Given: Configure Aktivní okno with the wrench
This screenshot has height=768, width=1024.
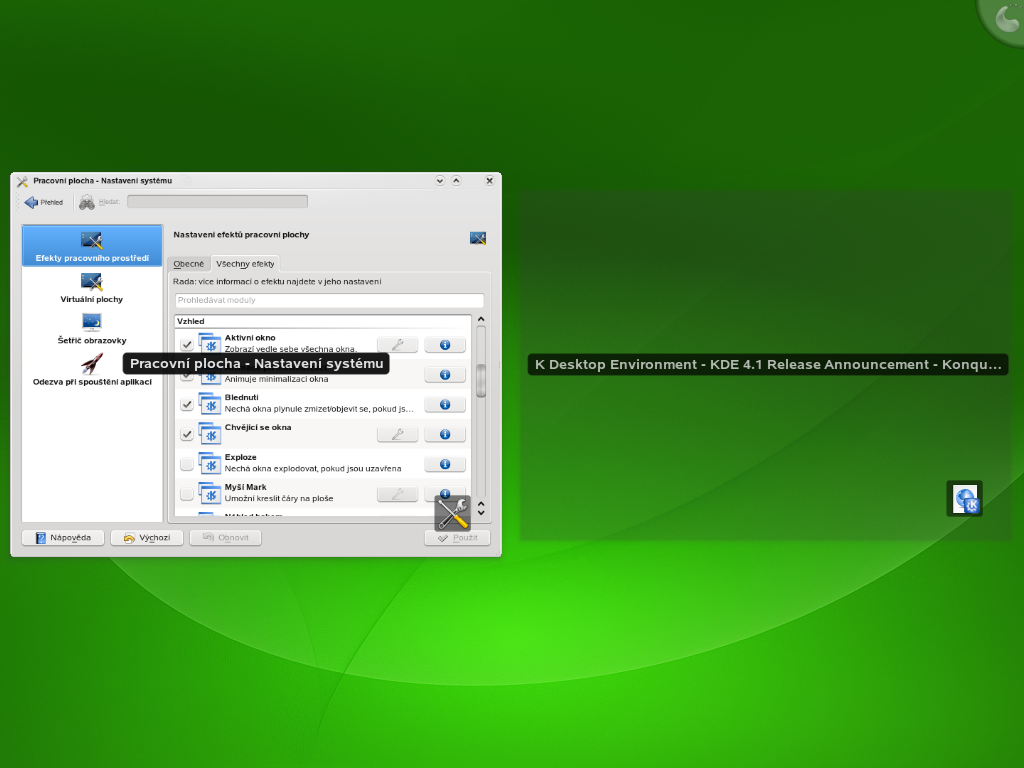Looking at the screenshot, I should 397,344.
